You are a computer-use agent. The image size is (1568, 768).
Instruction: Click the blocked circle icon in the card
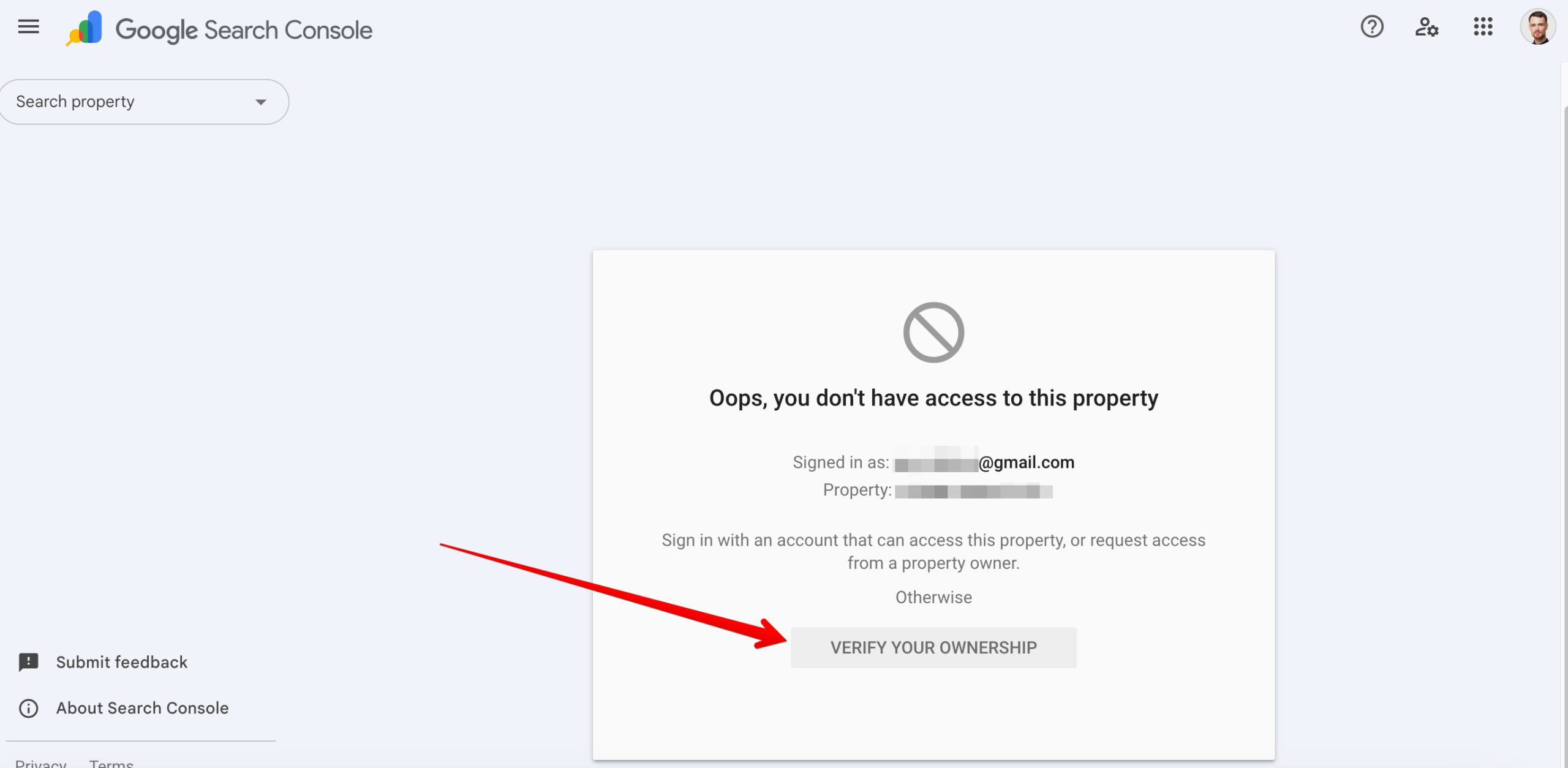933,333
